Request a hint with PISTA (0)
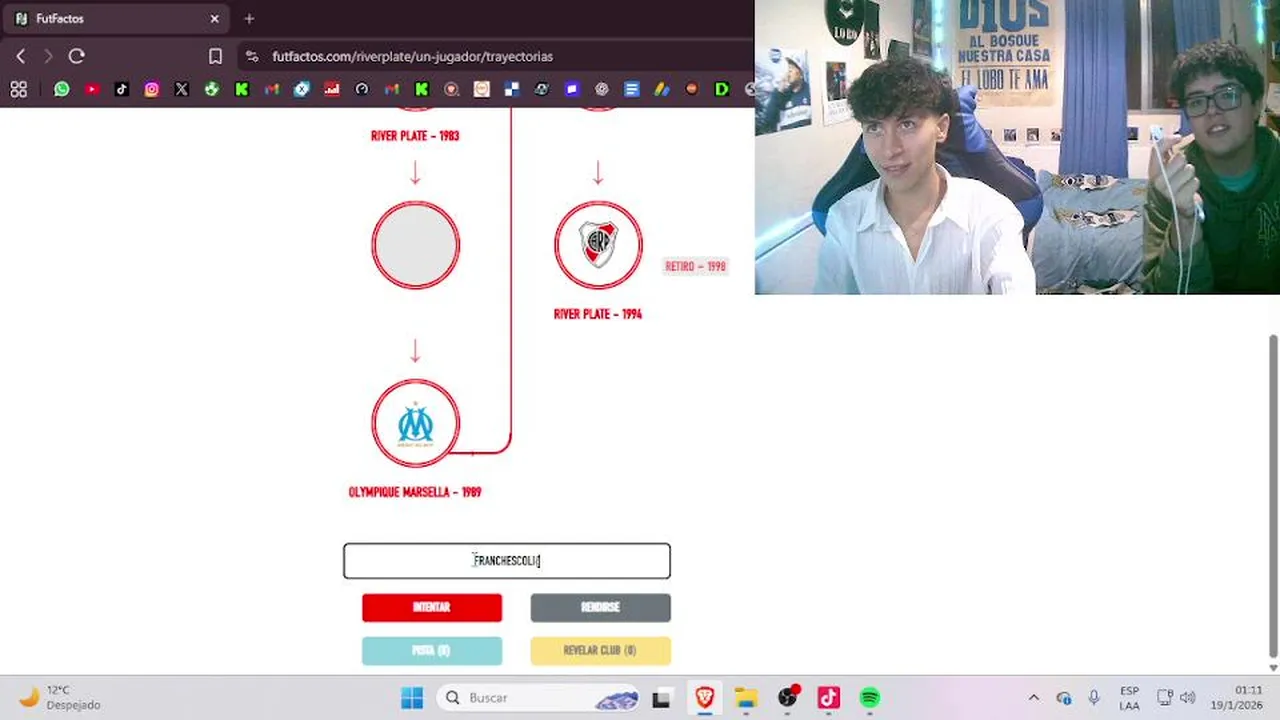 (x=432, y=650)
